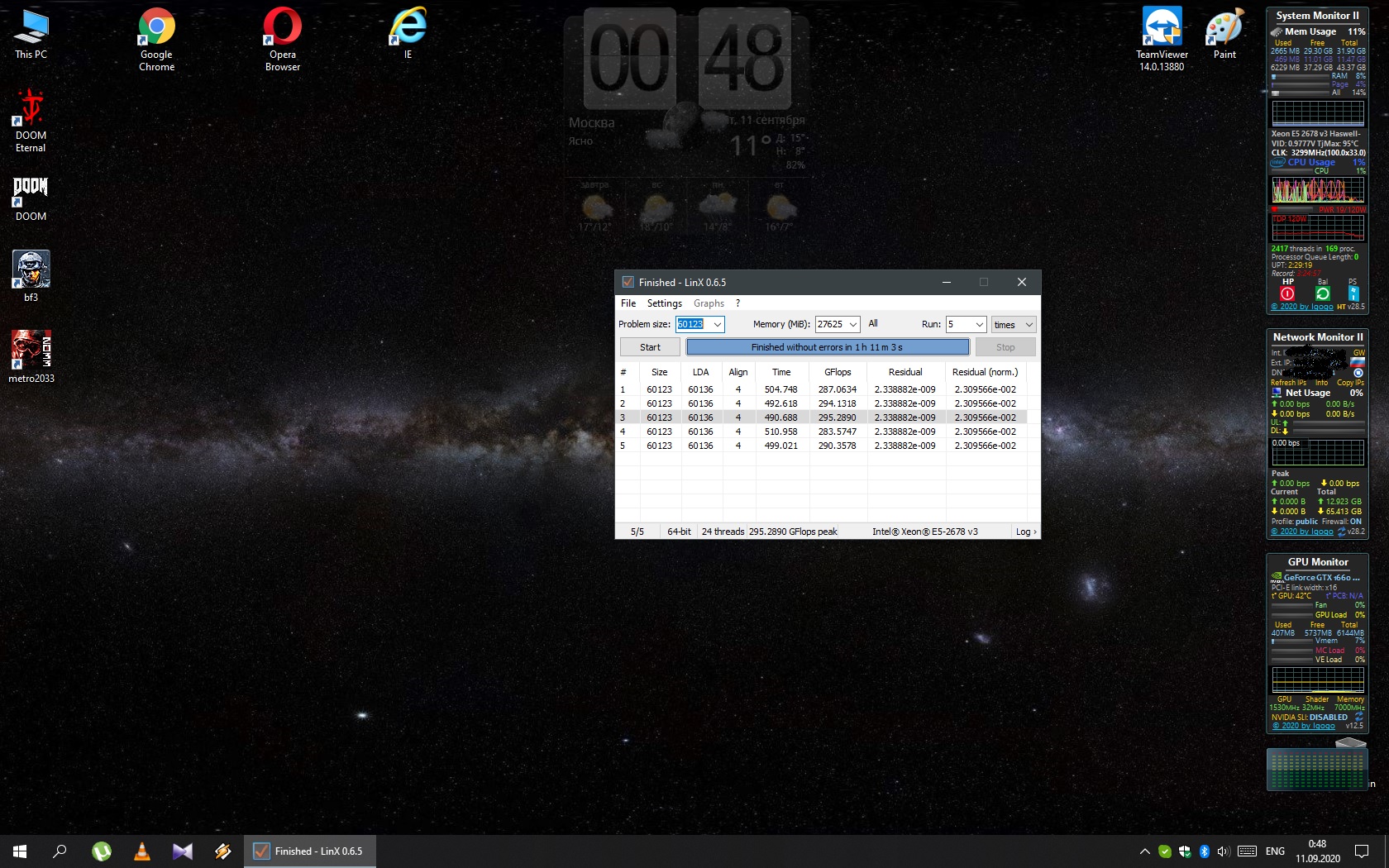Screen dimensions: 1389x868
Task: Click the green checkmark tray icon
Action: 1165,851
